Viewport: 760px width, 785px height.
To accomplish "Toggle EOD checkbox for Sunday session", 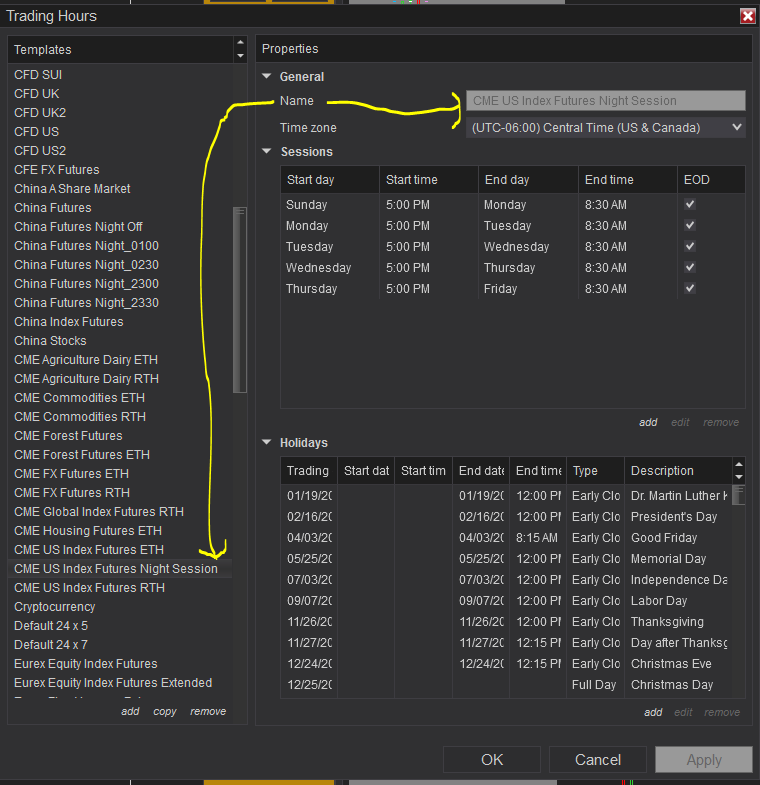I will click(x=690, y=204).
